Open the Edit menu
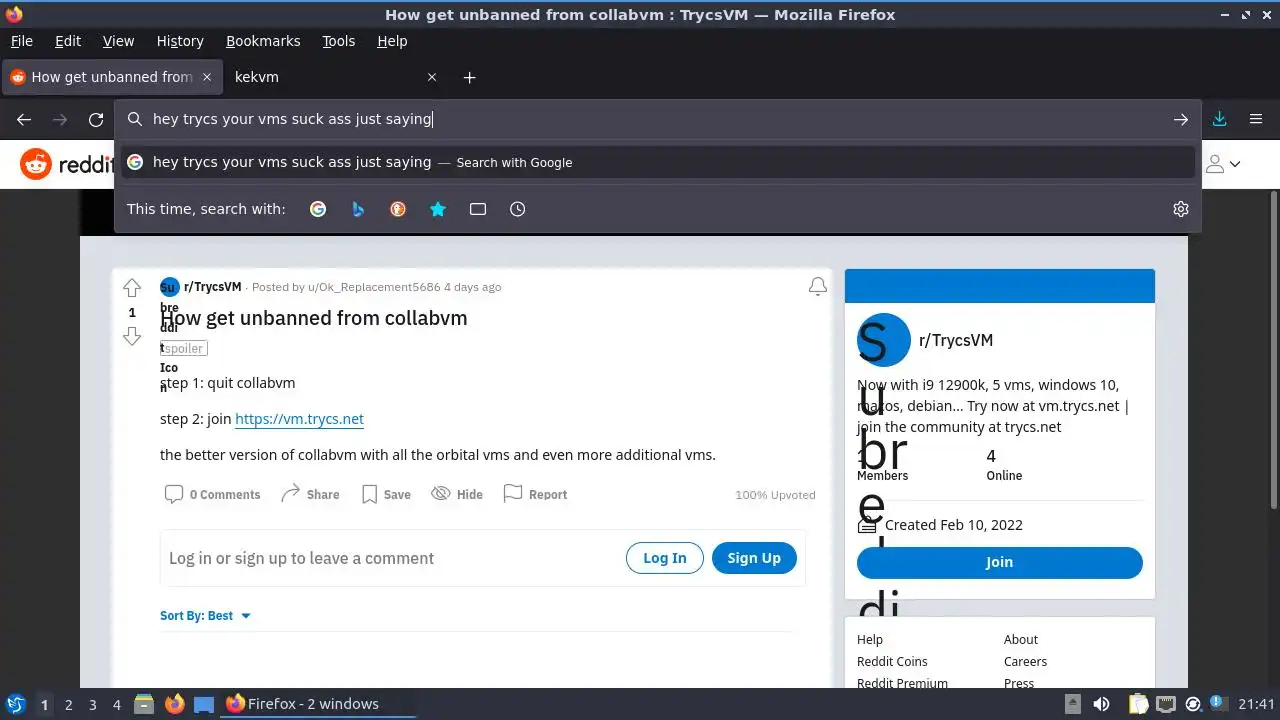 point(68,41)
